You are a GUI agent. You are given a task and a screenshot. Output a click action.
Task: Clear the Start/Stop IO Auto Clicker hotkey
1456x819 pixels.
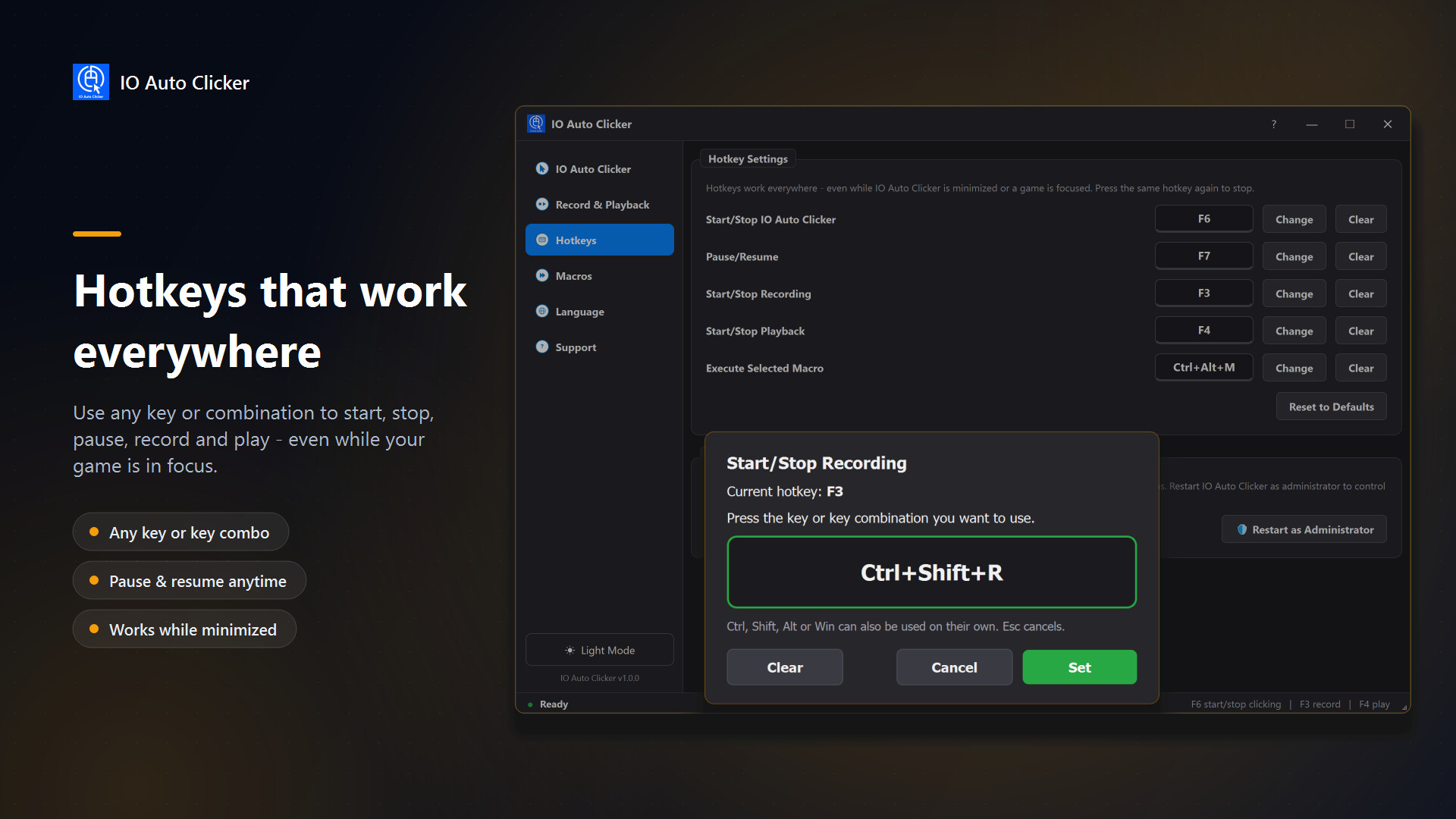tap(1361, 219)
